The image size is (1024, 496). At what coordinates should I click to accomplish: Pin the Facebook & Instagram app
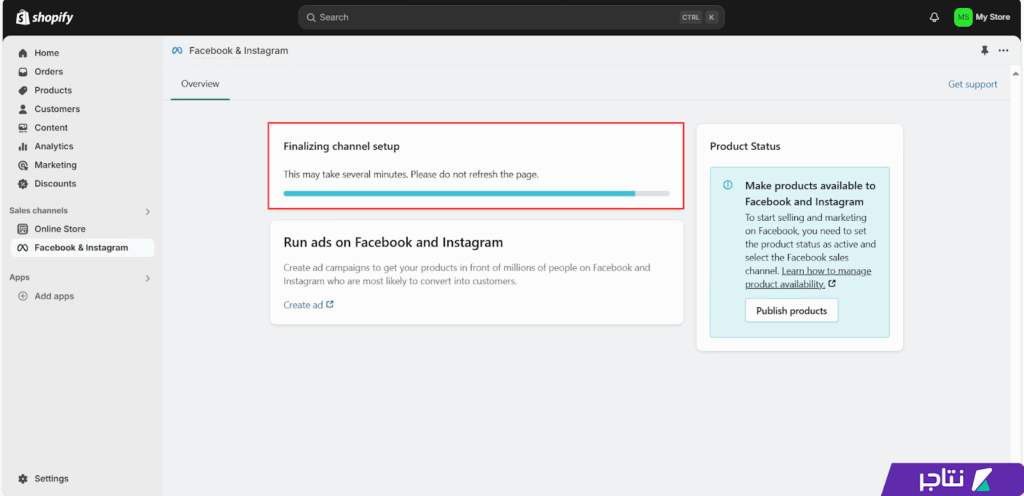[985, 50]
